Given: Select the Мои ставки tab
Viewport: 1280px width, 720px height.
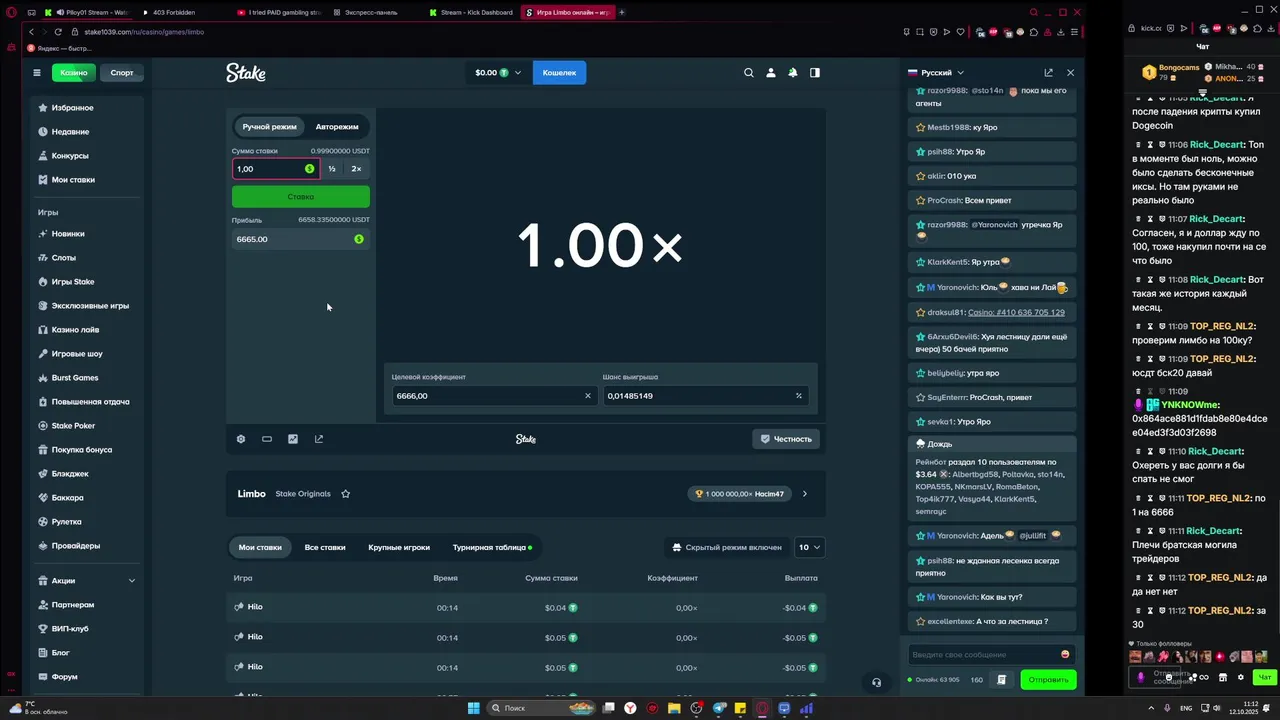Looking at the screenshot, I should pyautogui.click(x=260, y=547).
